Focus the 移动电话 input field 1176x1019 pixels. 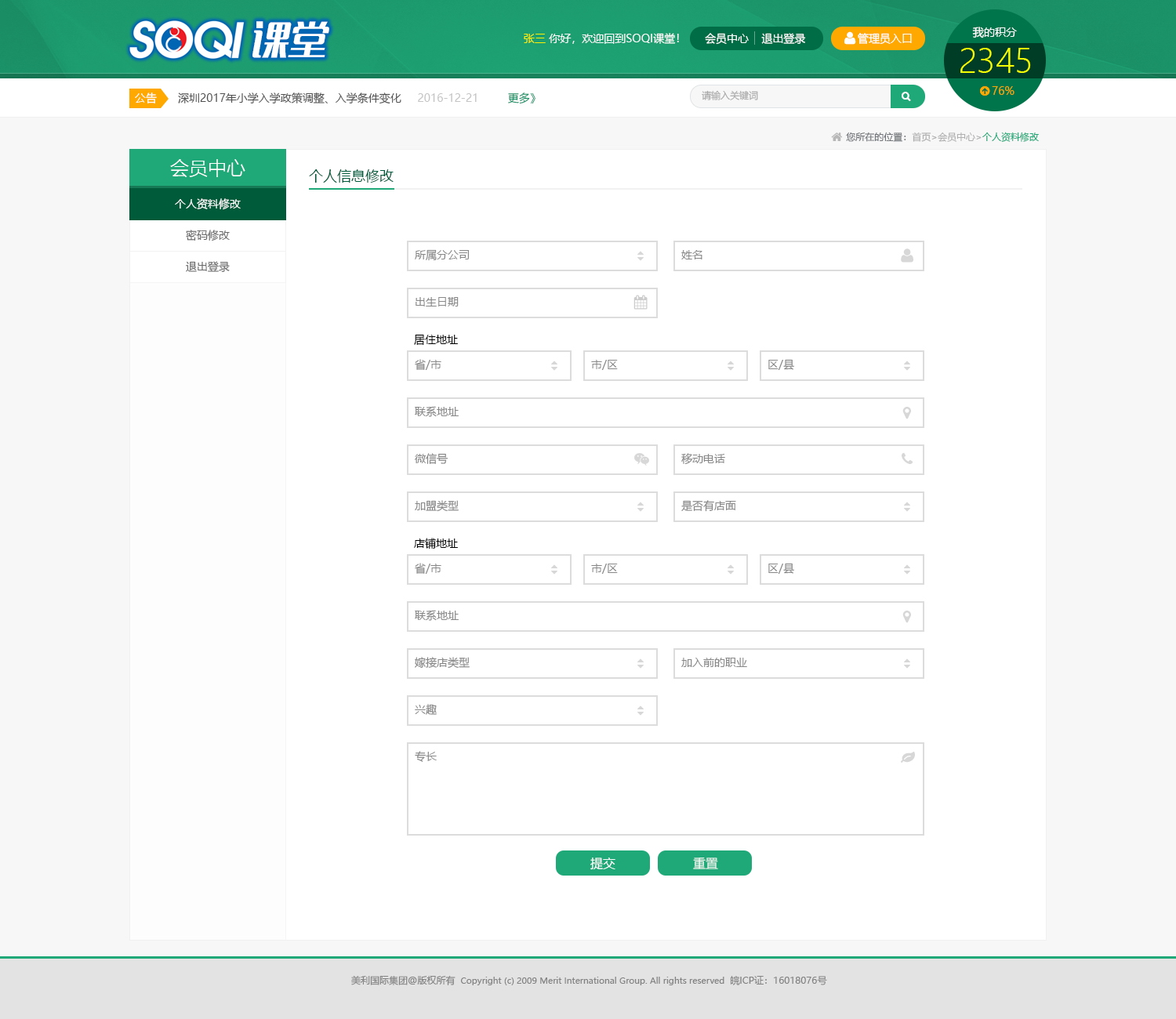(799, 459)
